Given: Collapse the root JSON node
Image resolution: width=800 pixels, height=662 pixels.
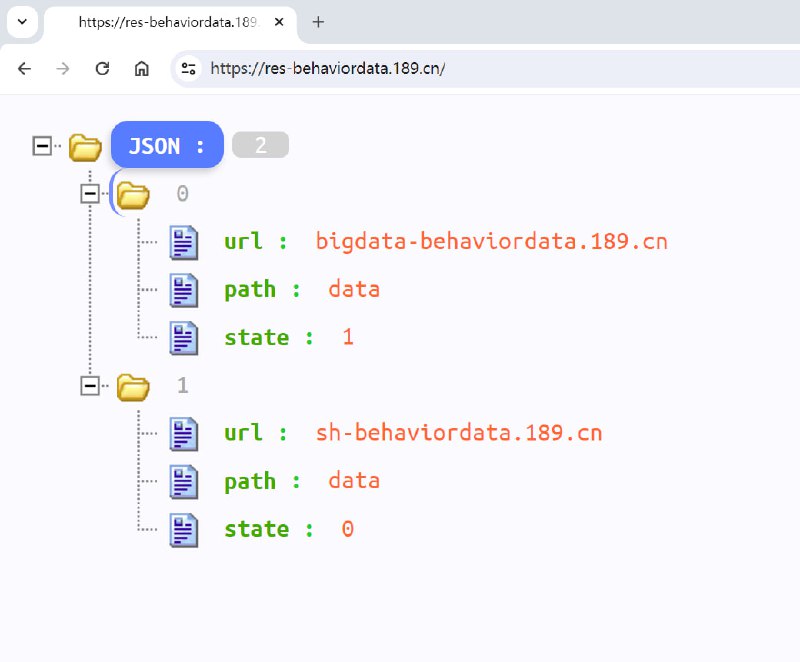Looking at the screenshot, I should click(42, 146).
